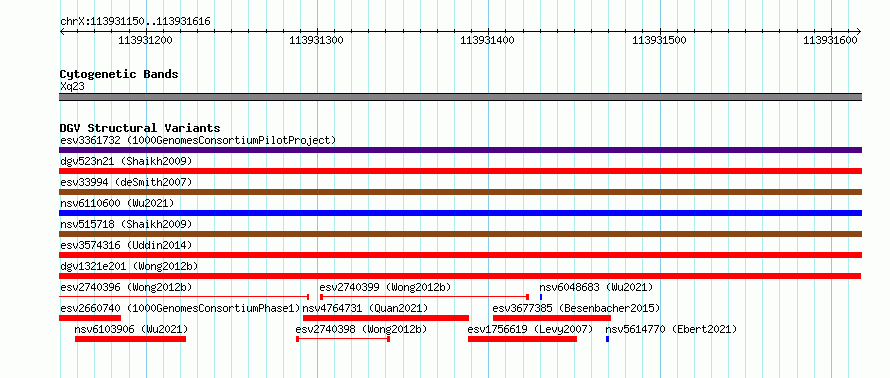
Task: Click the small blue nsv6048683 marker
Action: click(541, 297)
